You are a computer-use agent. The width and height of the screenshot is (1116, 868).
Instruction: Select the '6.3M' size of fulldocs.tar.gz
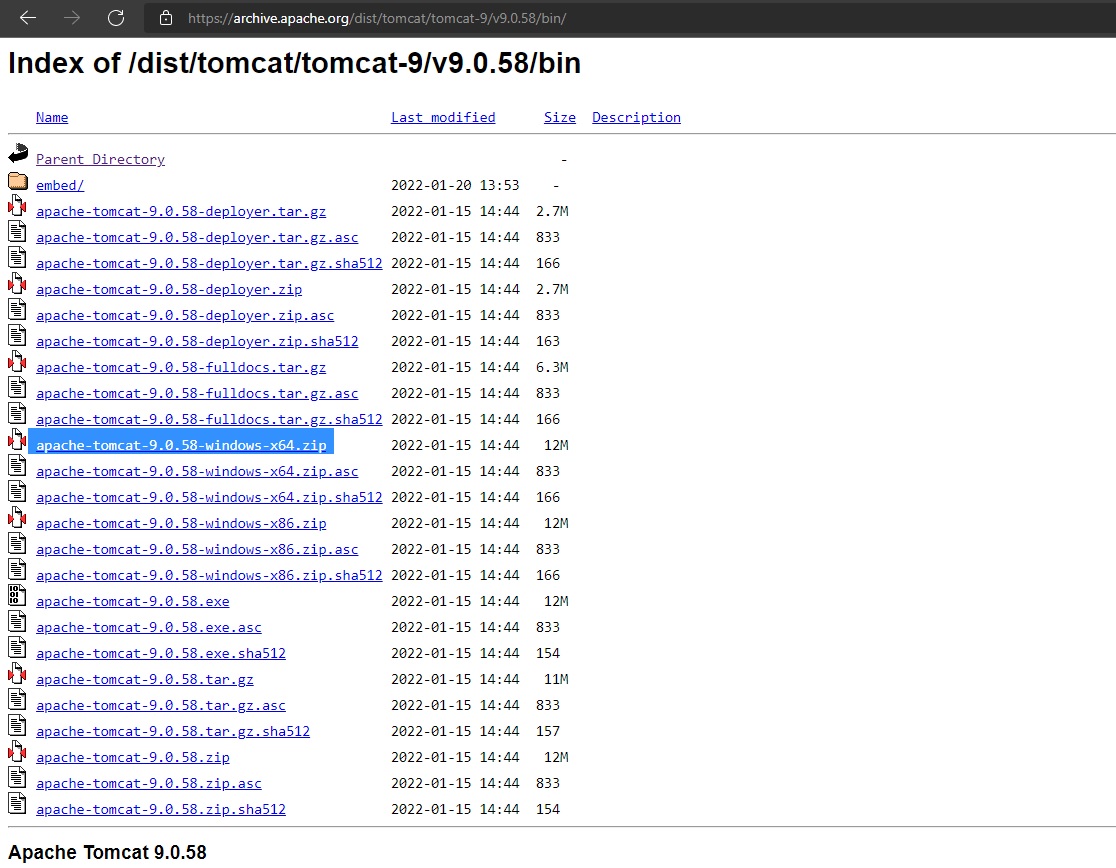[x=552, y=367]
